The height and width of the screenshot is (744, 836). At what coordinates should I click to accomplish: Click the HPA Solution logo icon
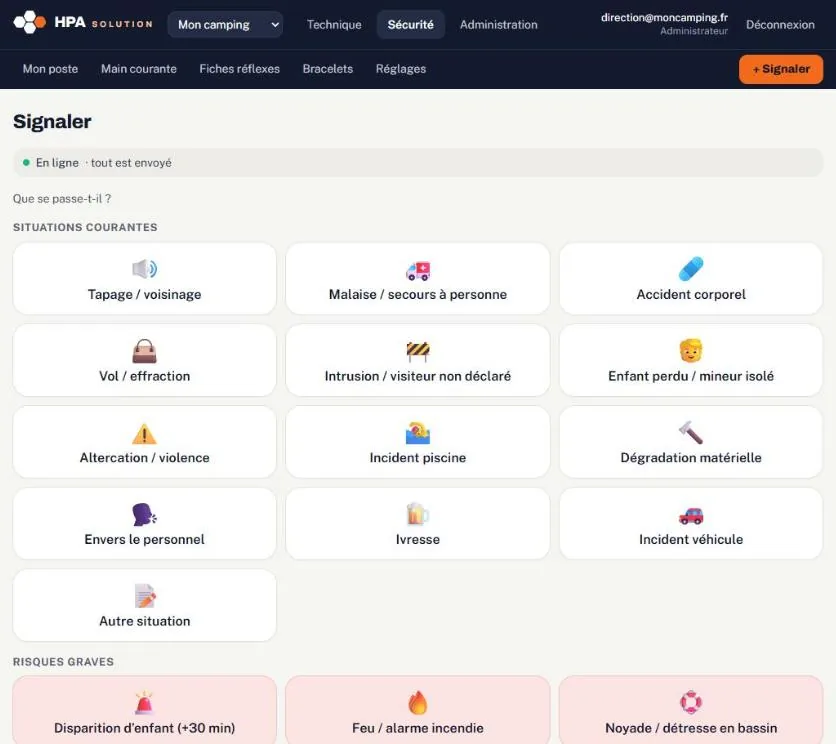[x=29, y=22]
